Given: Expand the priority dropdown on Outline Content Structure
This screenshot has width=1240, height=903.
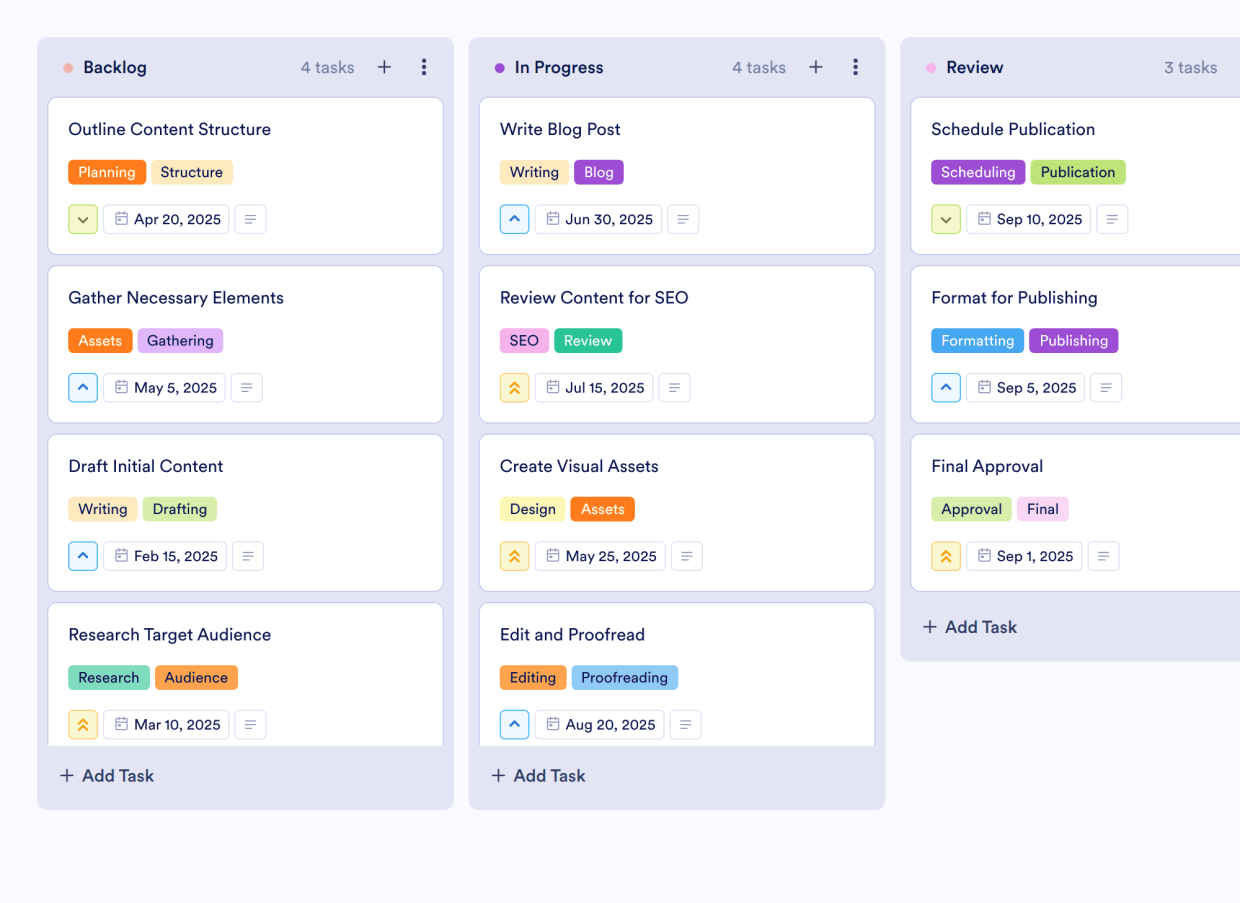Looking at the screenshot, I should [83, 218].
